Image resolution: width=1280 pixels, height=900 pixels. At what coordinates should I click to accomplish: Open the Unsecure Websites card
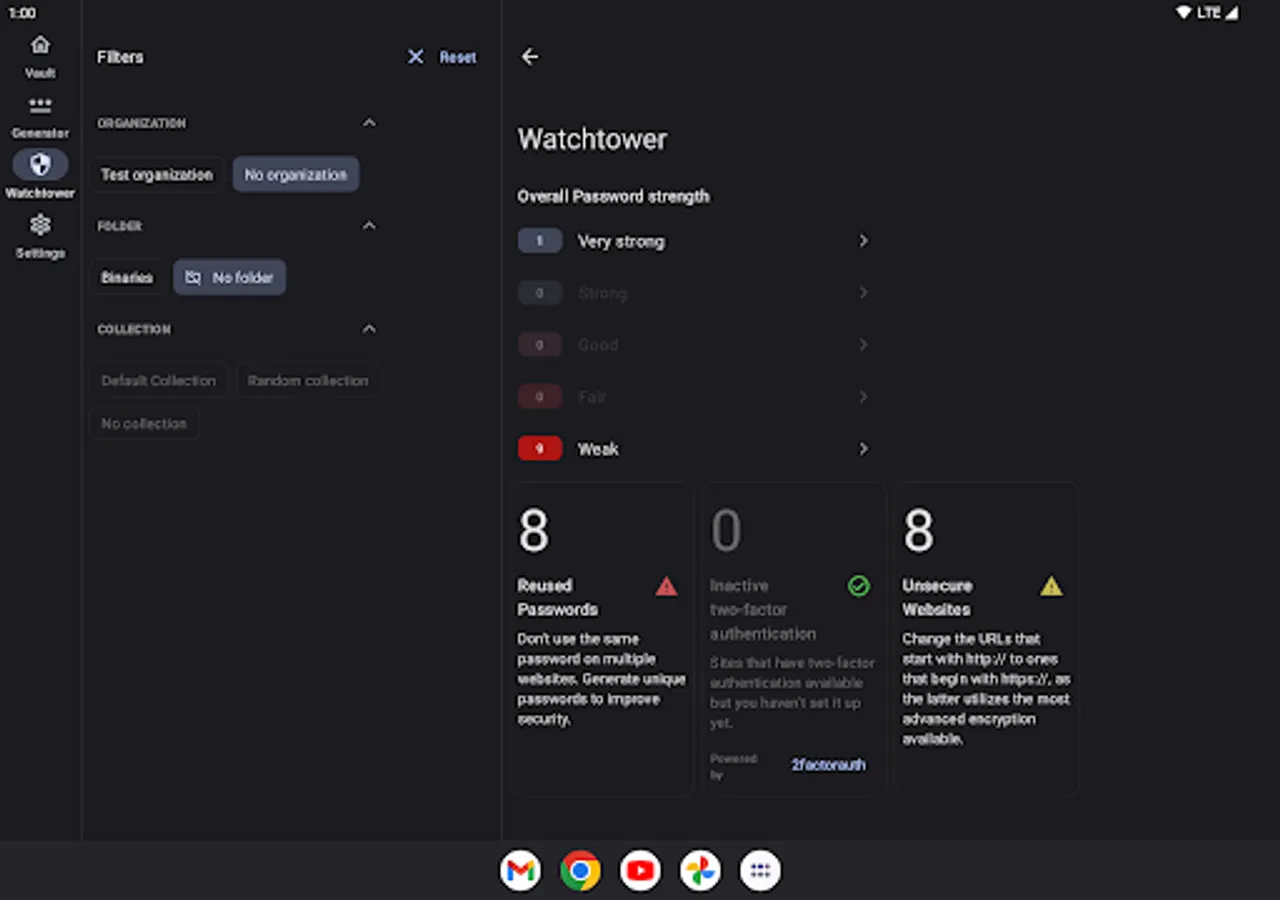pos(987,639)
